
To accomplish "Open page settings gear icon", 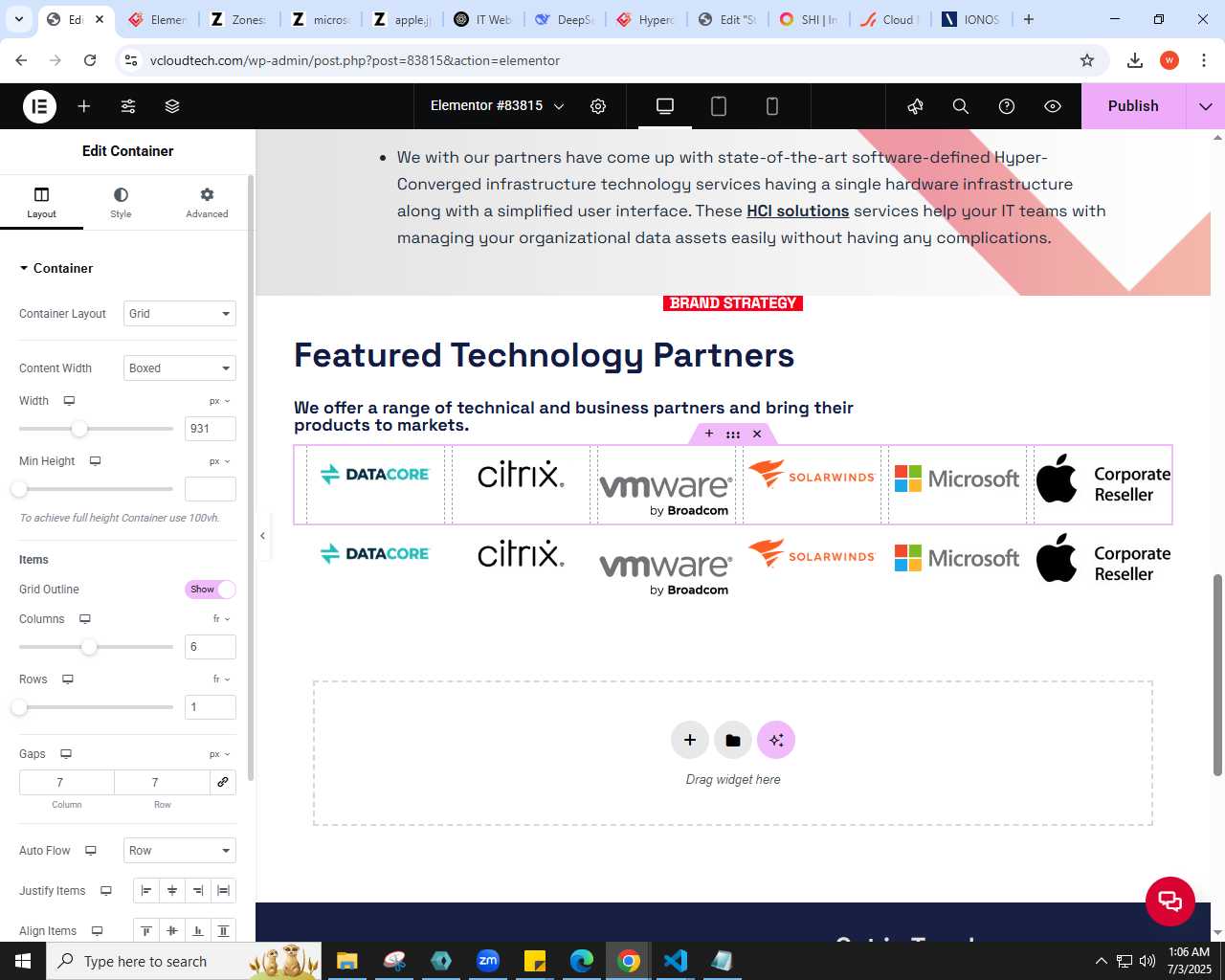I will (598, 106).
